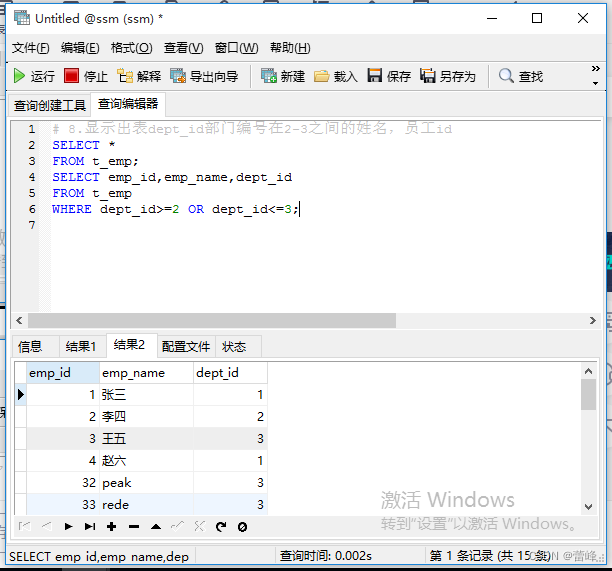Save the query with 保存
The height and width of the screenshot is (571, 612).
[x=389, y=76]
